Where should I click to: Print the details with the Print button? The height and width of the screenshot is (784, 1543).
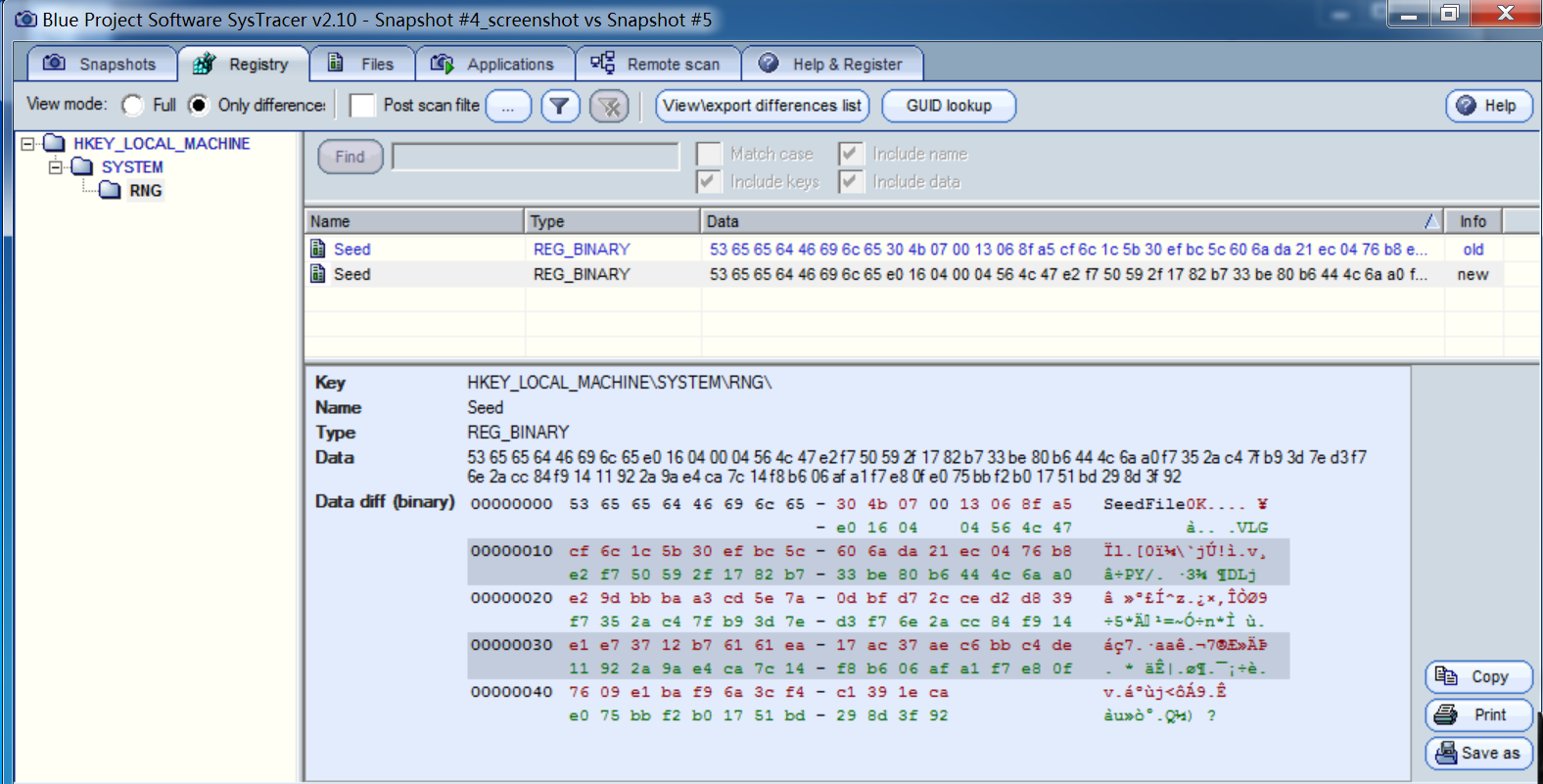tap(1478, 715)
